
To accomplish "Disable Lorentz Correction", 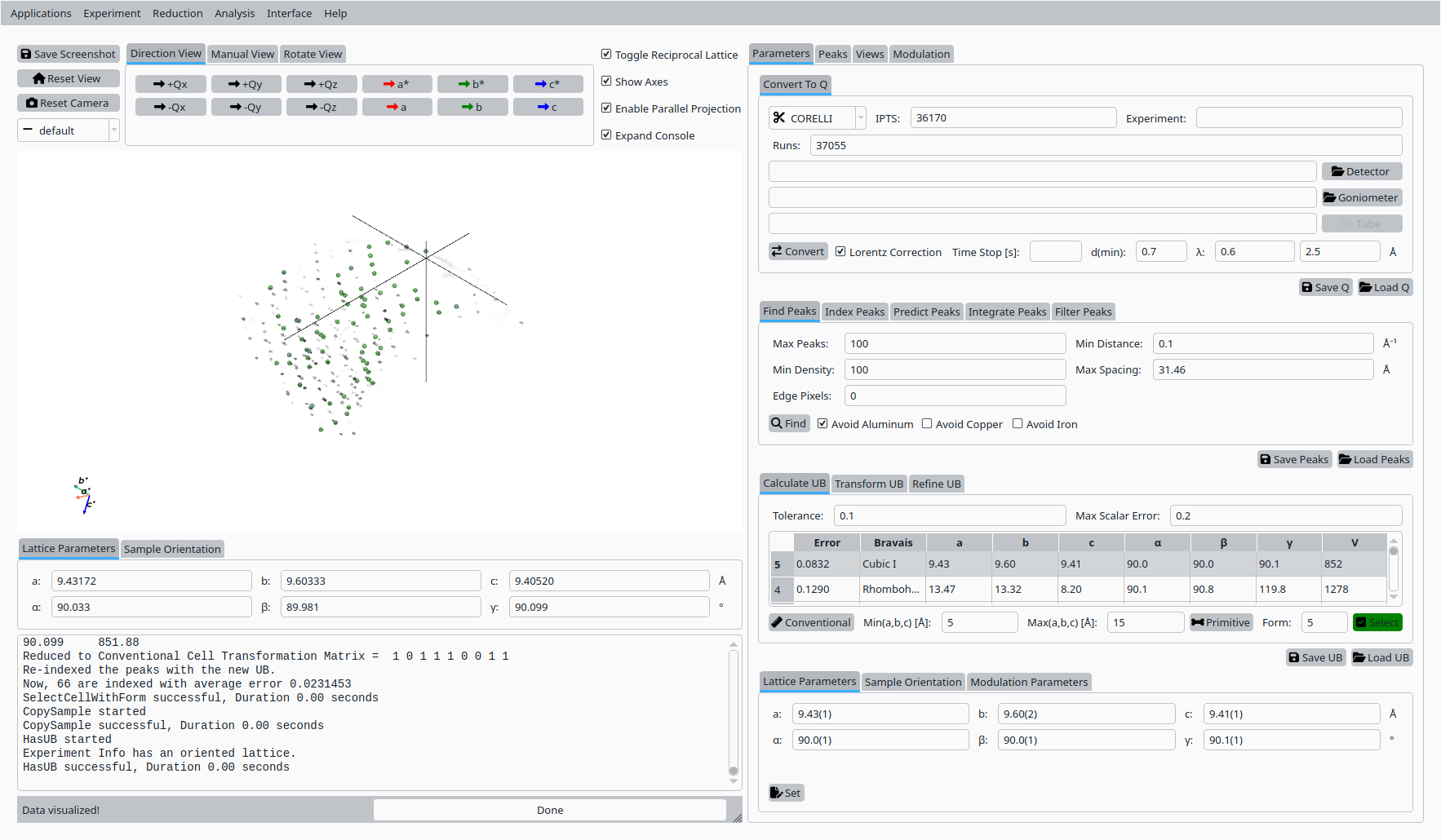I will pos(840,252).
